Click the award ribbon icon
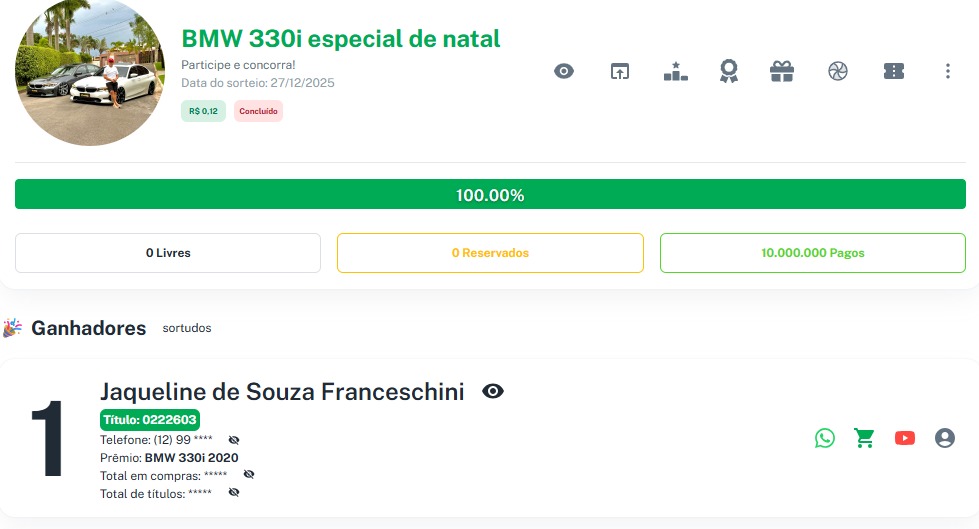979x529 pixels. click(729, 71)
